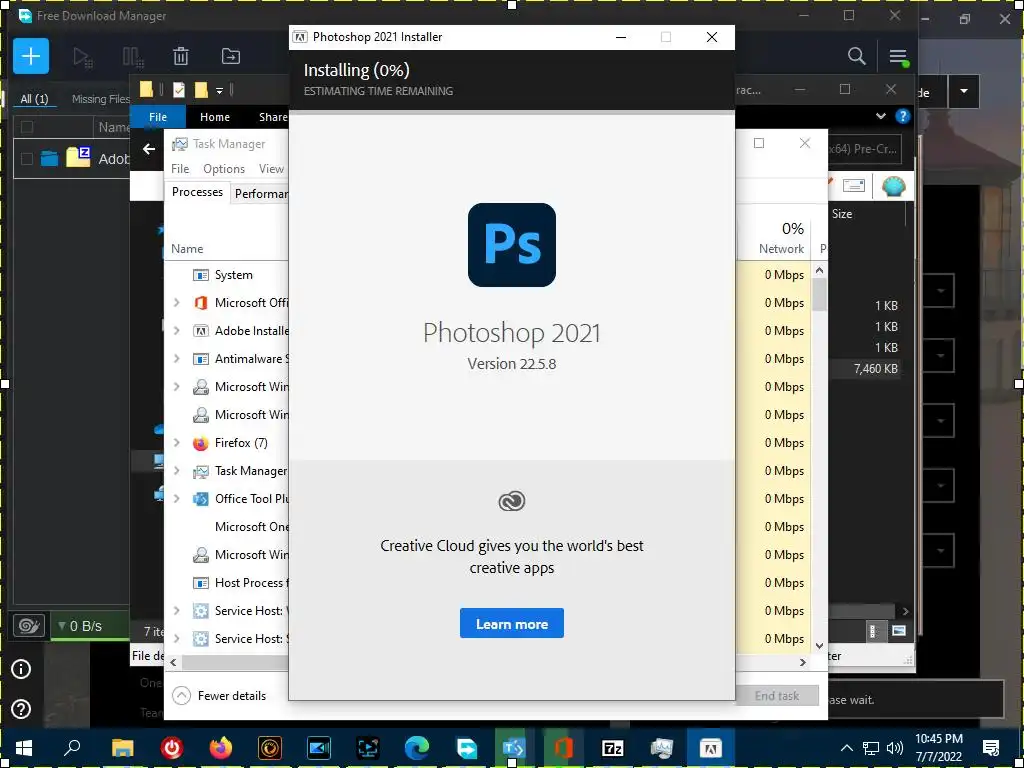Open search in Free Download Manager

click(x=857, y=56)
